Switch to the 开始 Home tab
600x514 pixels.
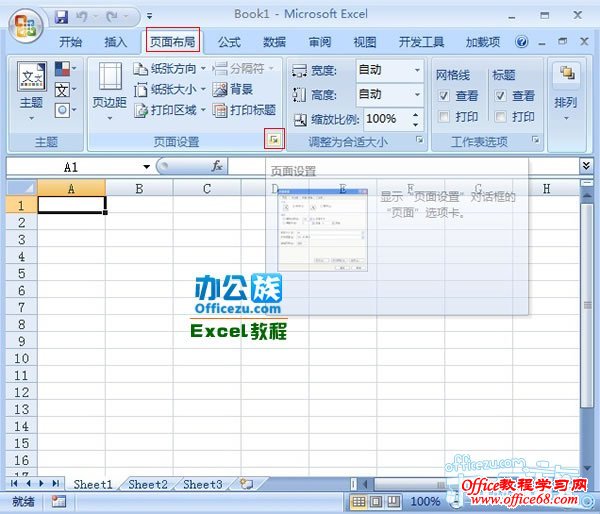[70, 42]
